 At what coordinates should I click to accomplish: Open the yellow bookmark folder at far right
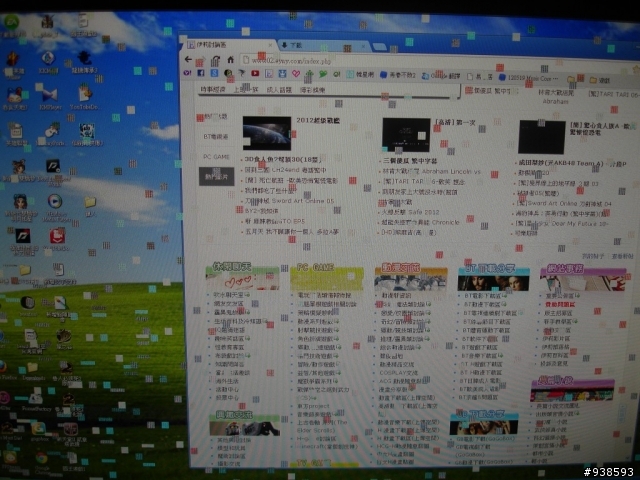pyautogui.click(x=599, y=80)
